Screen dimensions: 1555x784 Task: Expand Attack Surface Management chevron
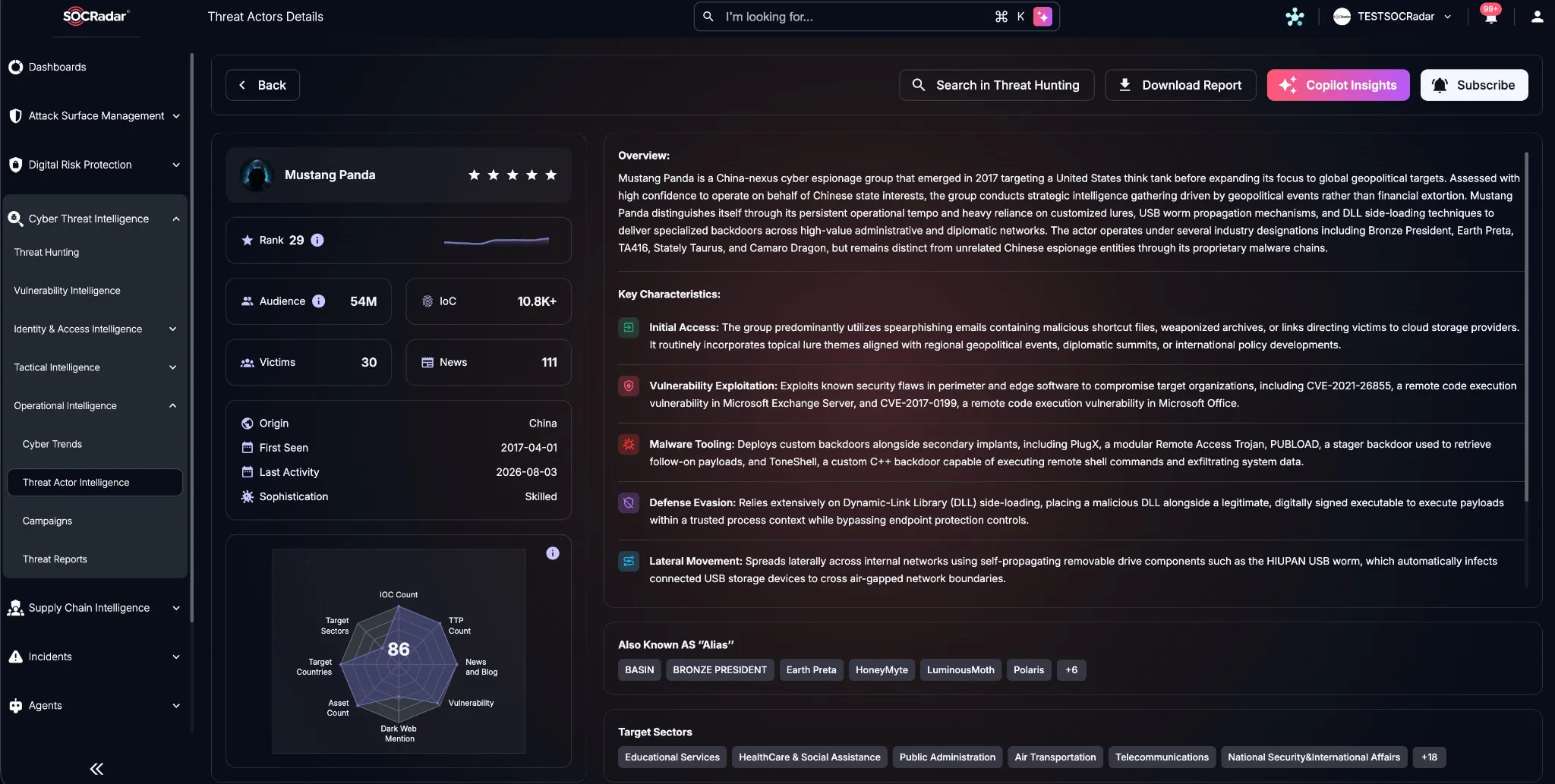click(x=176, y=116)
